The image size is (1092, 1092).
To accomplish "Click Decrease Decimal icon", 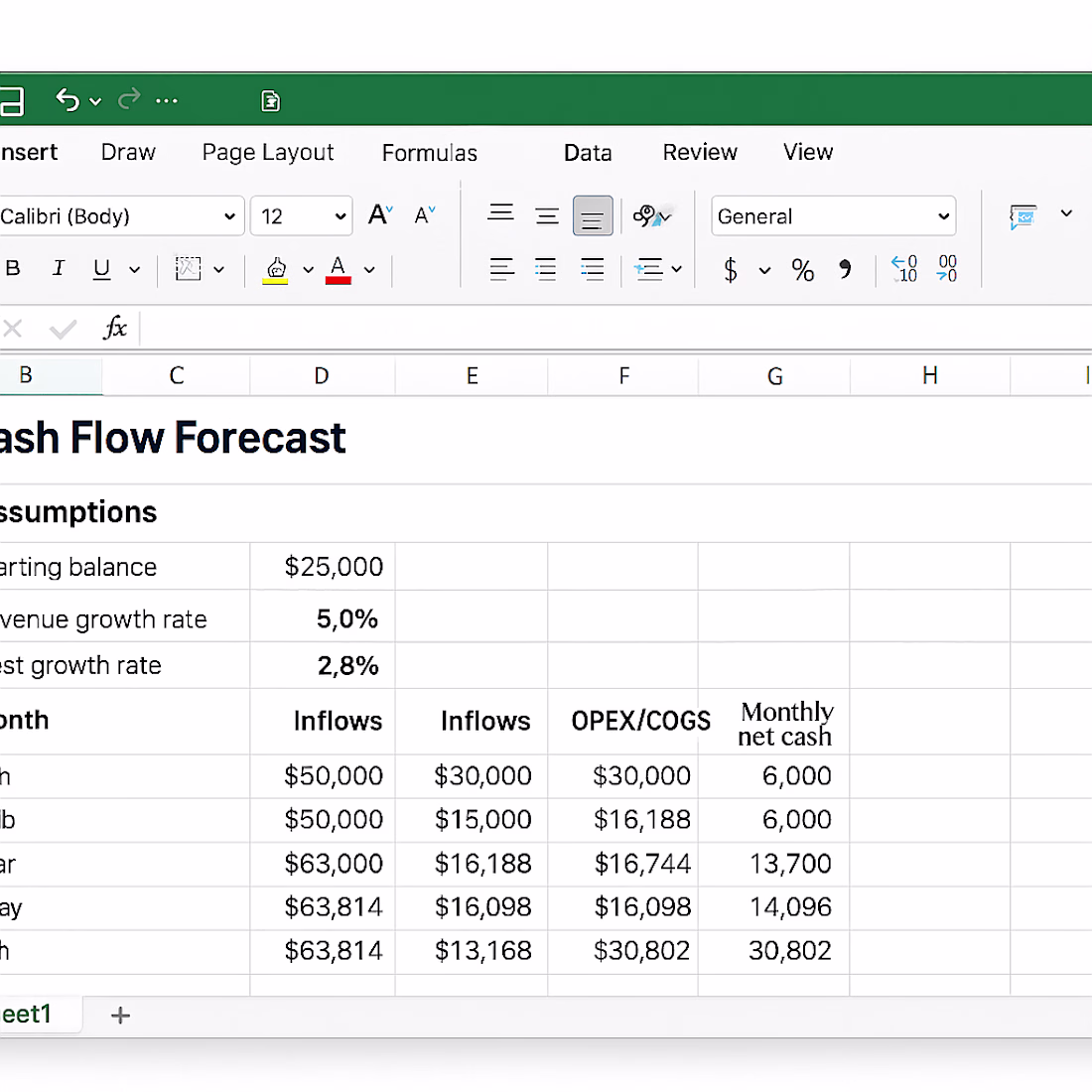I will click(x=947, y=269).
